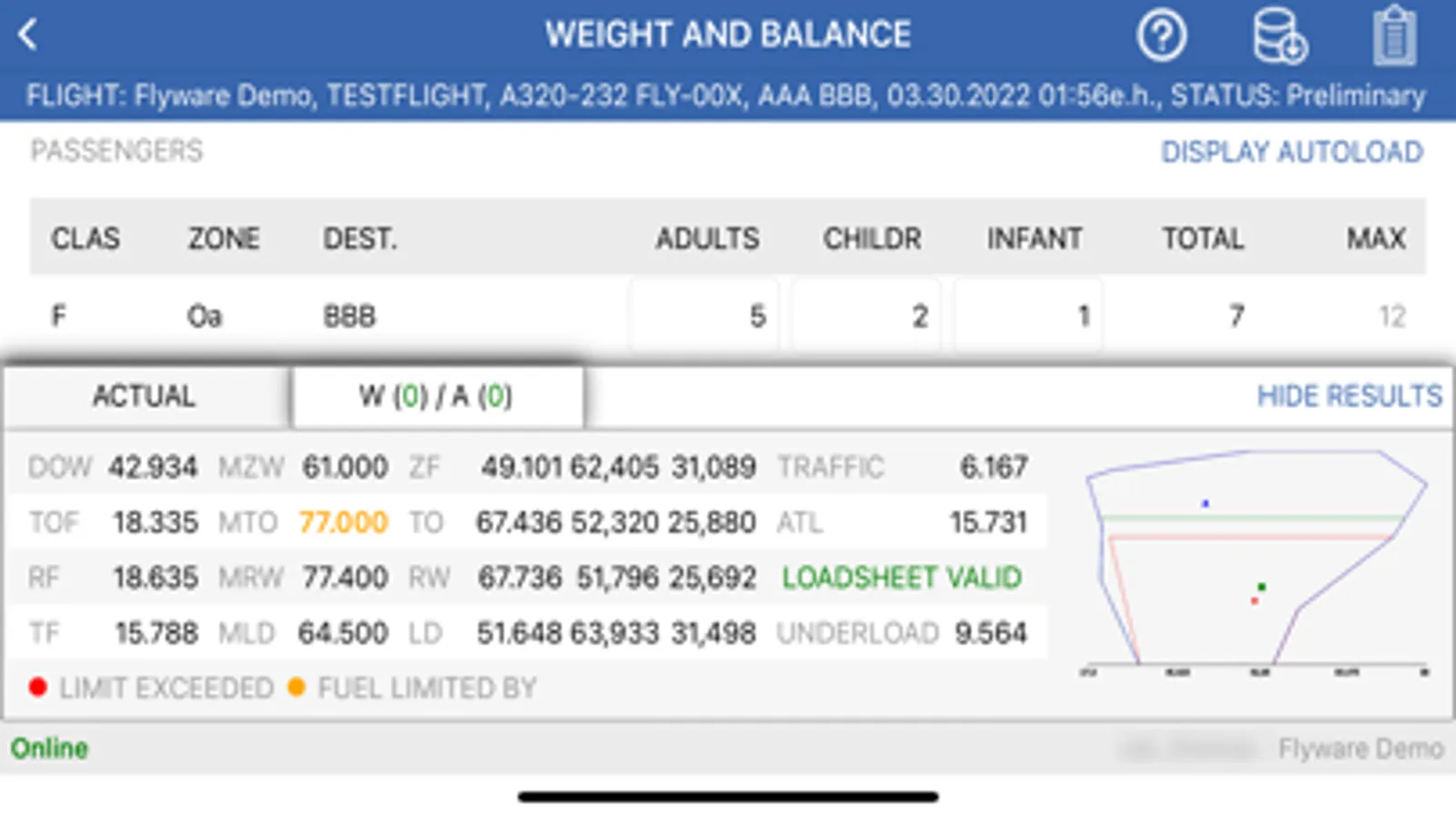Select zone Oa cell
This screenshot has height=820, width=1456.
pyautogui.click(x=204, y=316)
